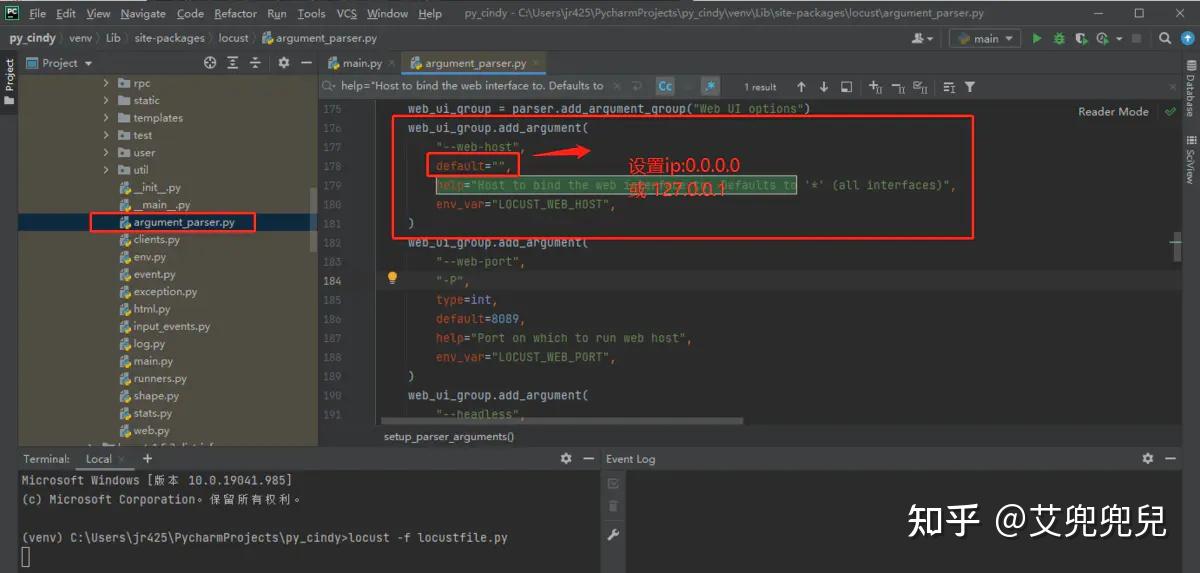Open search results in Find window icon
This screenshot has height=573, width=1200.
click(x=847, y=87)
